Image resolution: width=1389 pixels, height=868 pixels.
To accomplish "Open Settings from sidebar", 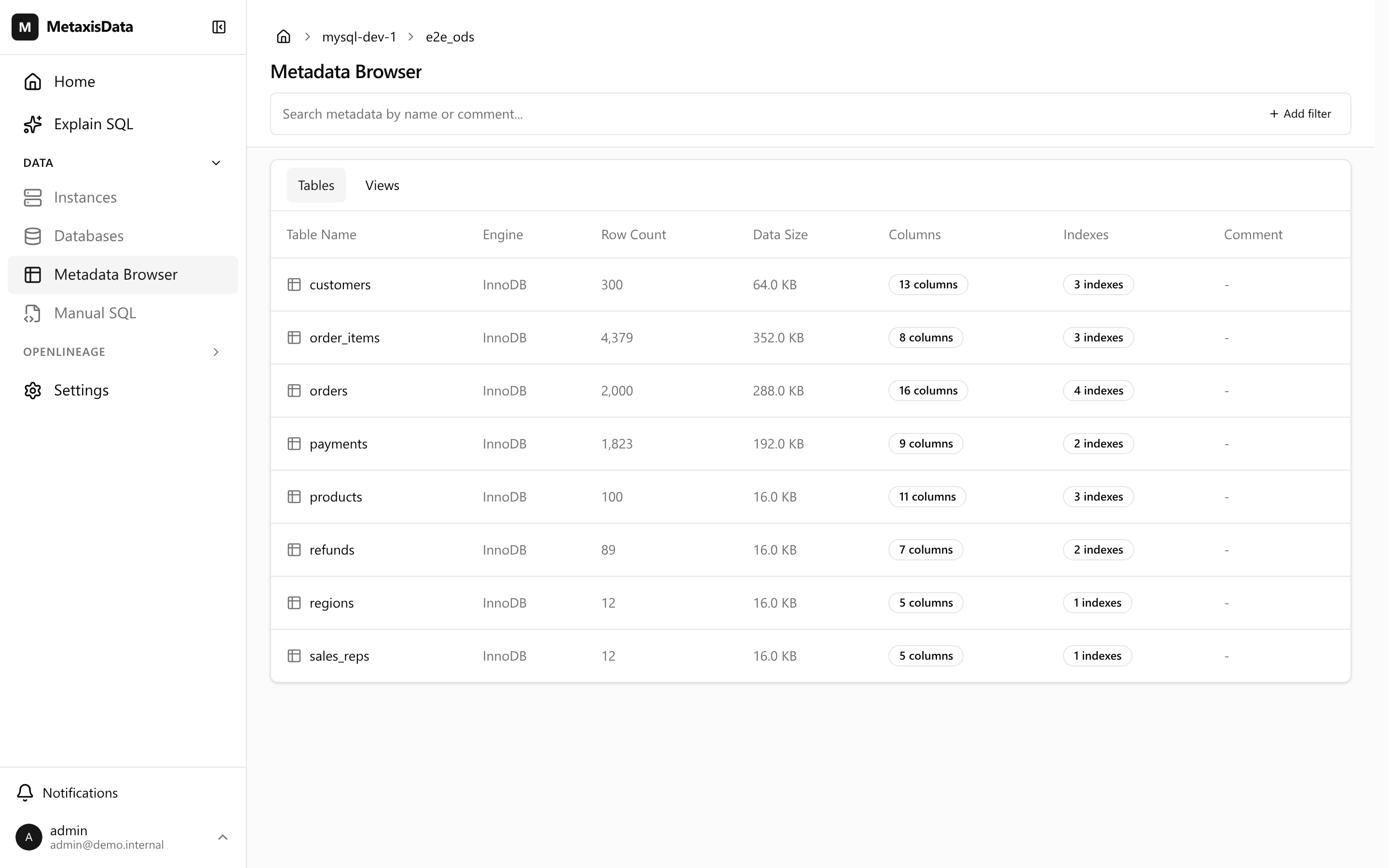I will pyautogui.click(x=123, y=391).
